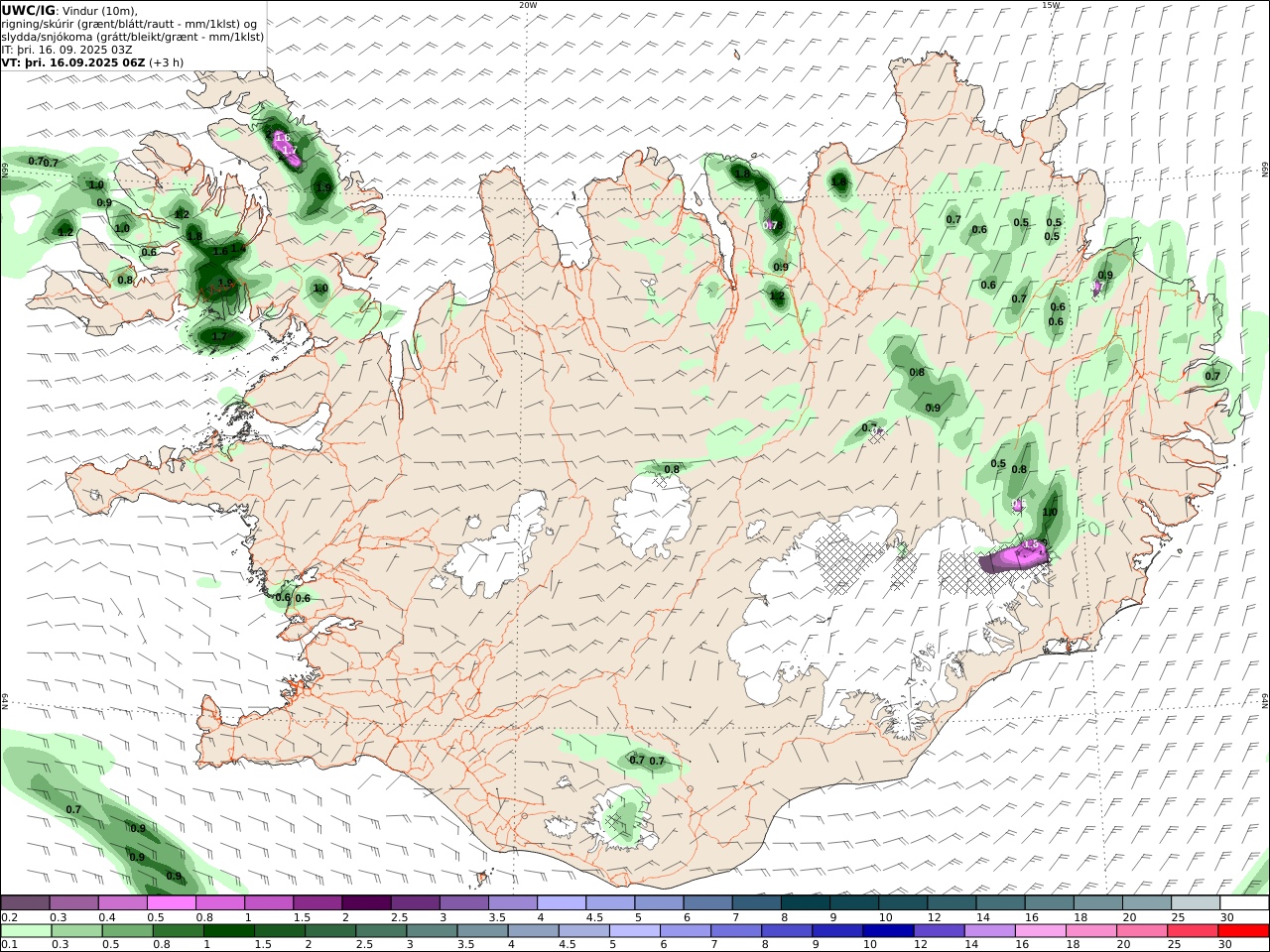The width and height of the screenshot is (1270, 952).
Task: Click bottom legend row swatch between 20 and 25
Action: click(x=1140, y=931)
